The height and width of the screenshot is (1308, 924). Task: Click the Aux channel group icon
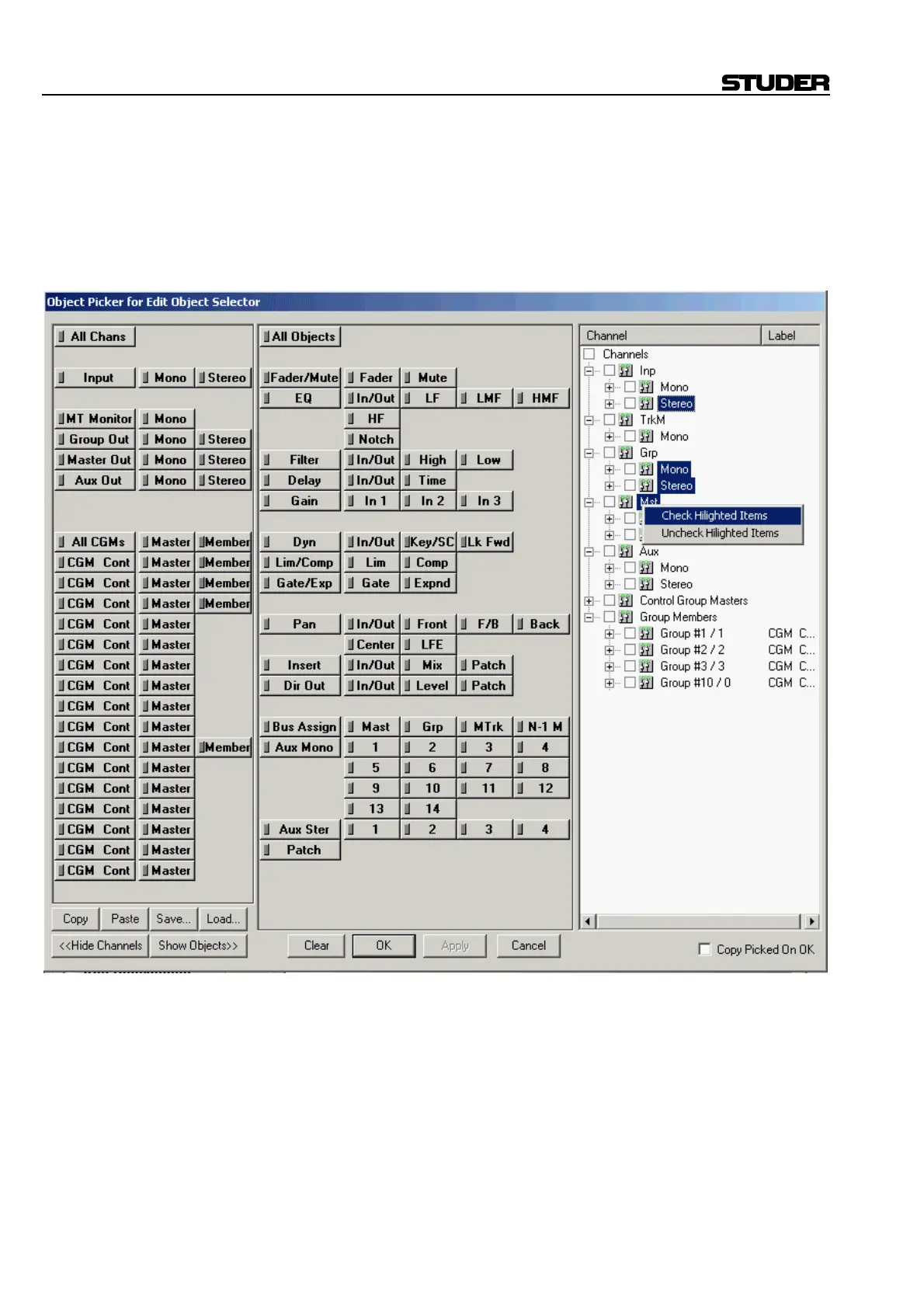(x=626, y=551)
